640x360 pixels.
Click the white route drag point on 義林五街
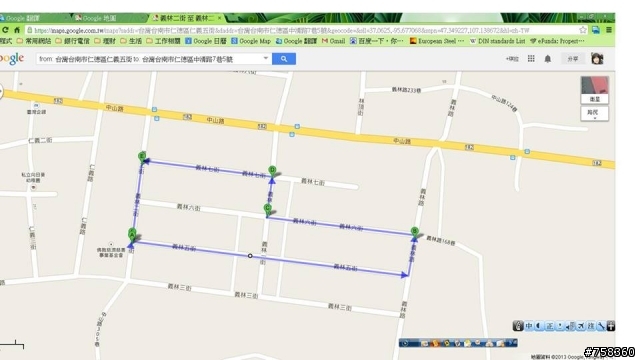pos(250,256)
